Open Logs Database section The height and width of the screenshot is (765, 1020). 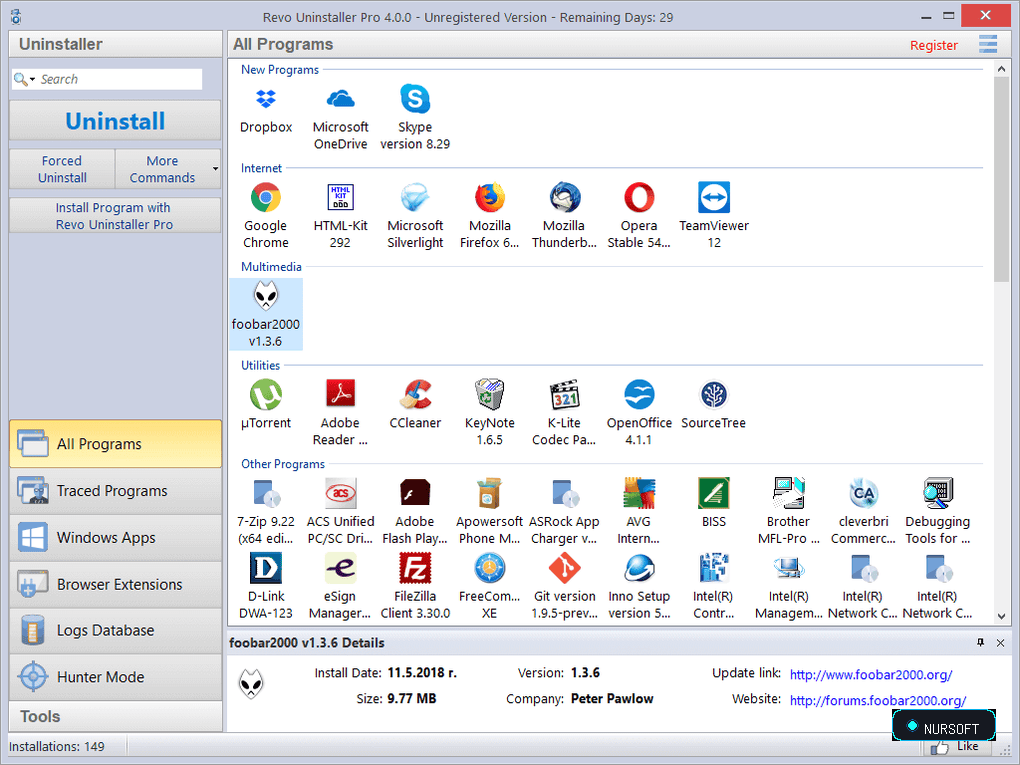(x=115, y=630)
